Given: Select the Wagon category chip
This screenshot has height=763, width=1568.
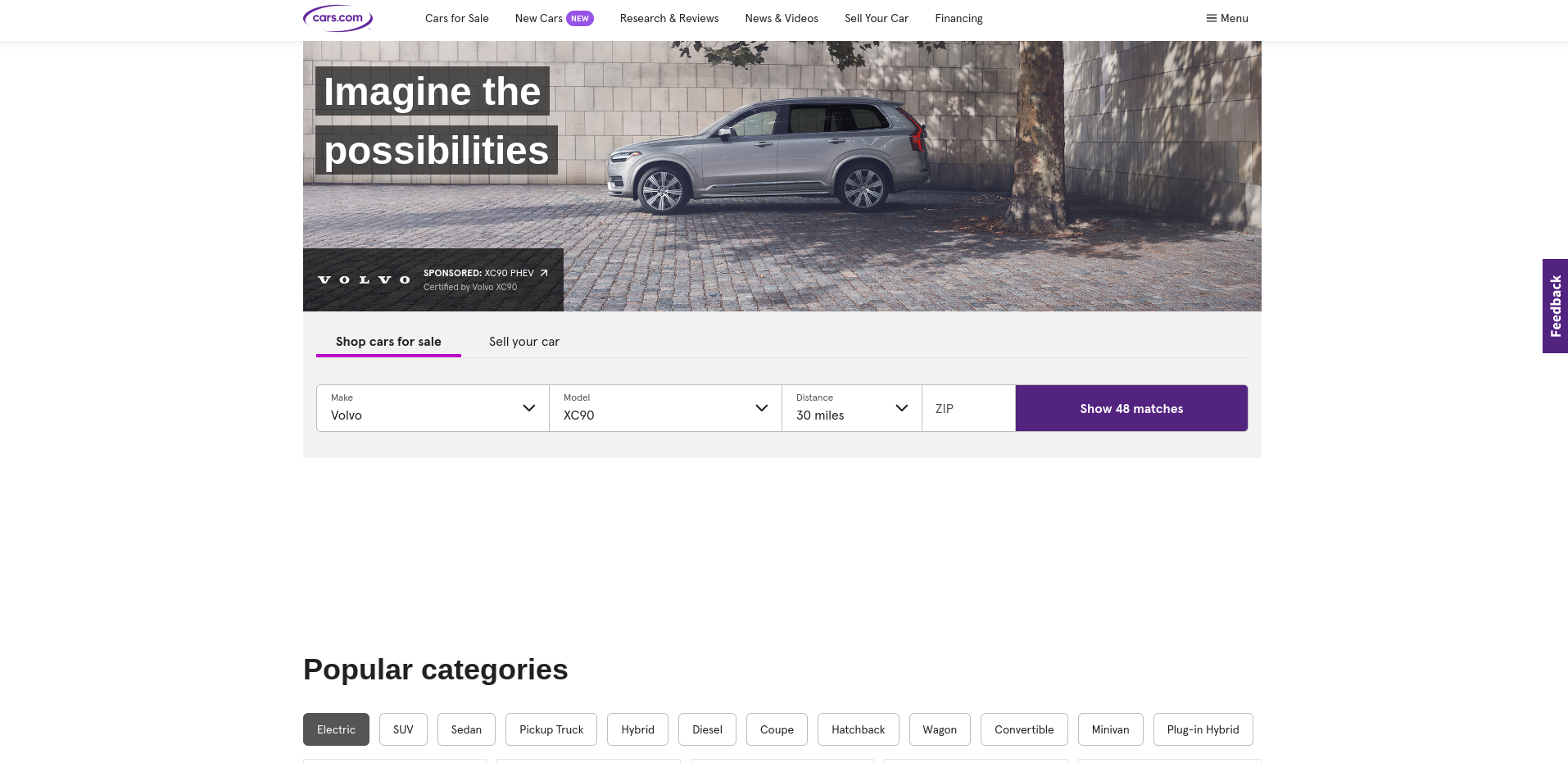Looking at the screenshot, I should point(940,729).
